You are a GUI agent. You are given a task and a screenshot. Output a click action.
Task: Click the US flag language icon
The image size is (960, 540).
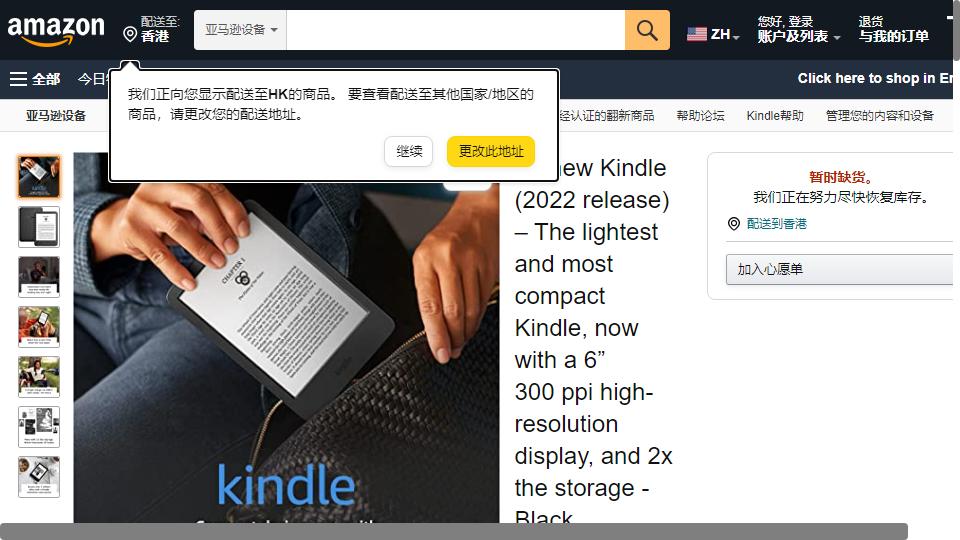(x=697, y=34)
